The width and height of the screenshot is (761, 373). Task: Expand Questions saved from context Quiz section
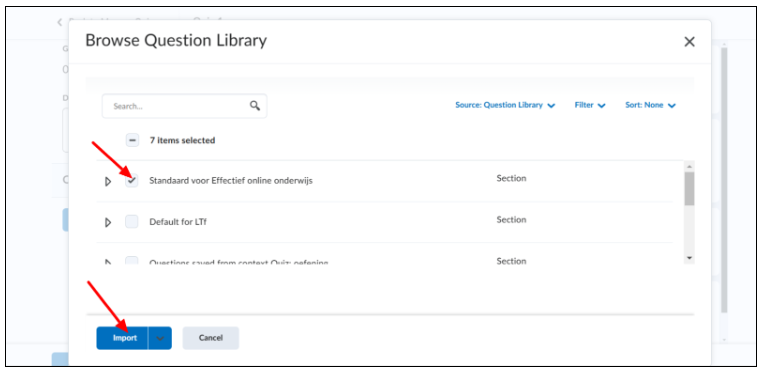pos(108,262)
